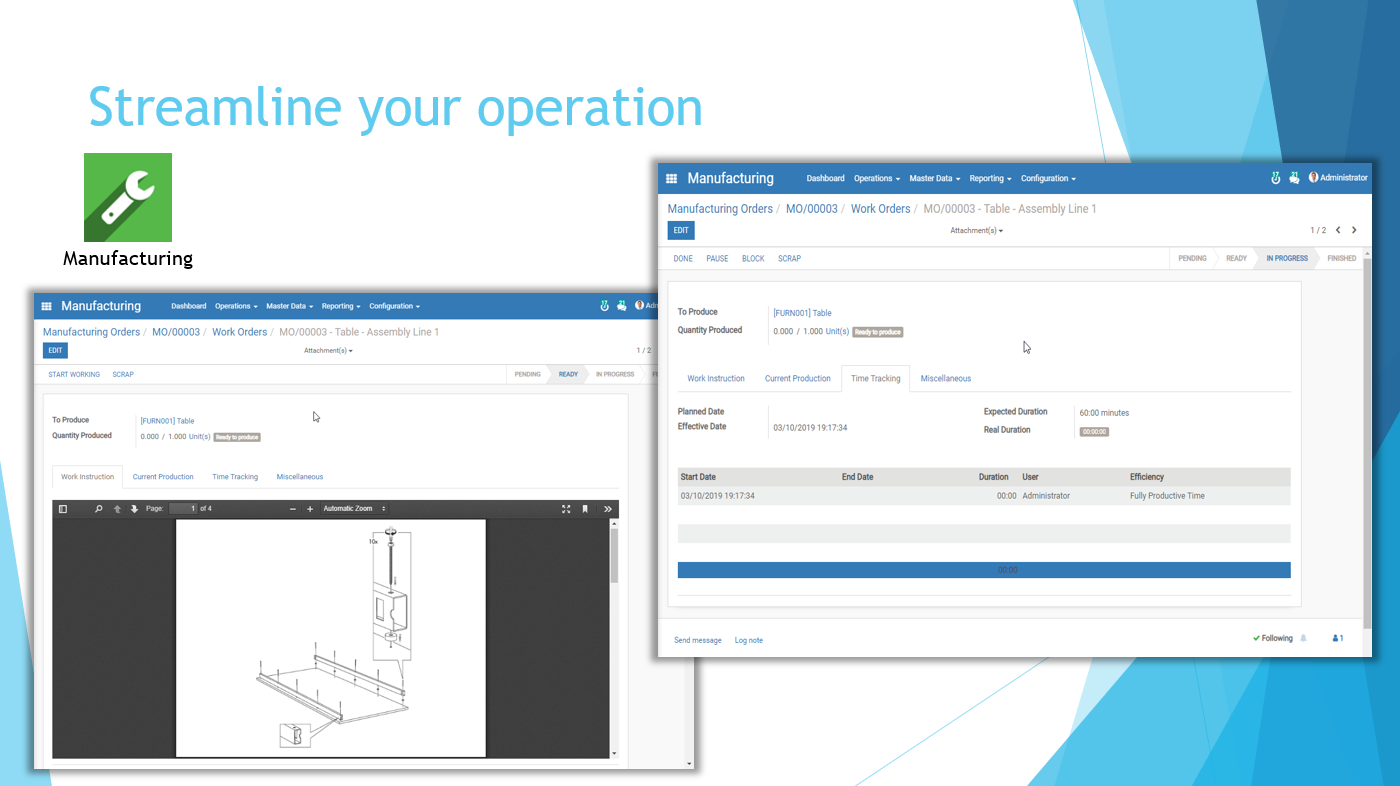Image resolution: width=1400 pixels, height=786 pixels.
Task: Go to next PDF page arrow
Action: [134, 509]
